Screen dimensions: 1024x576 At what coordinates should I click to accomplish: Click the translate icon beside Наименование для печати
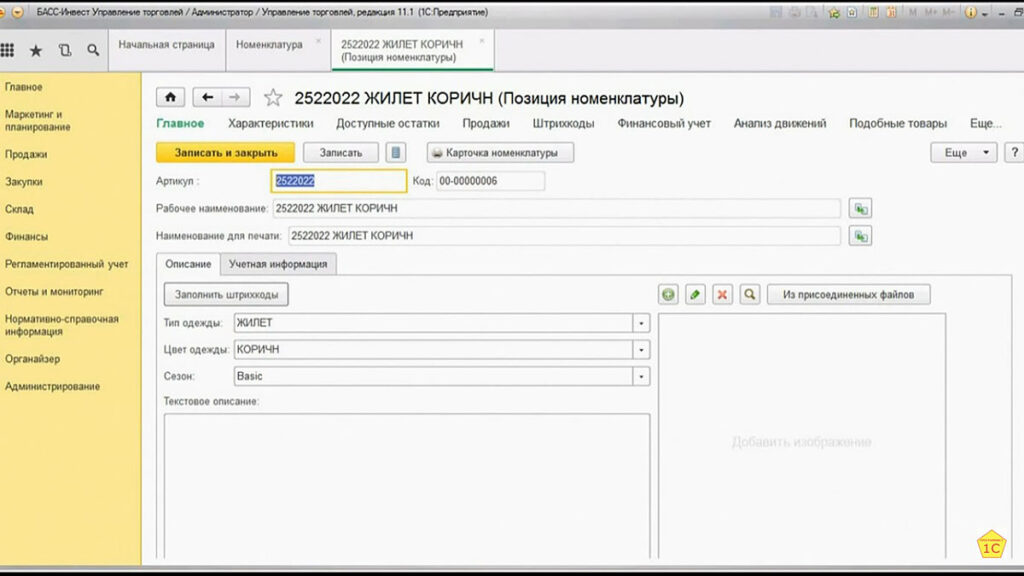tap(861, 236)
